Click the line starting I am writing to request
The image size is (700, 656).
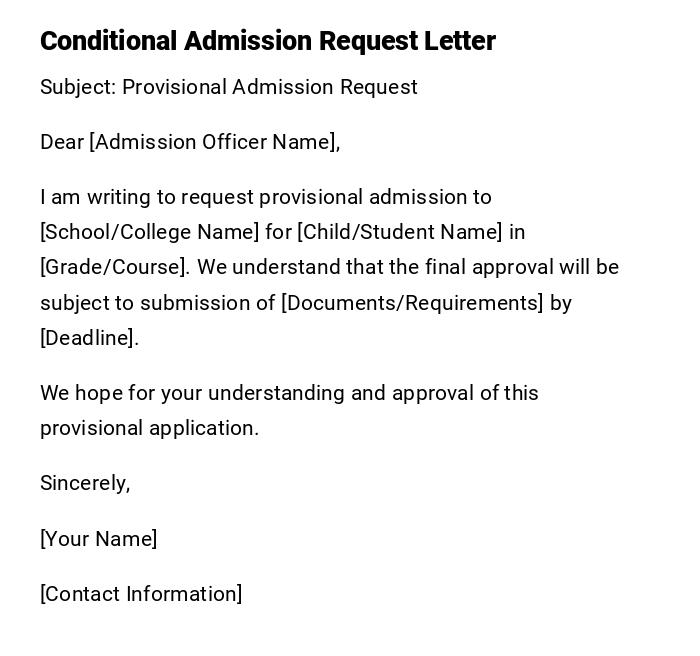pos(265,197)
